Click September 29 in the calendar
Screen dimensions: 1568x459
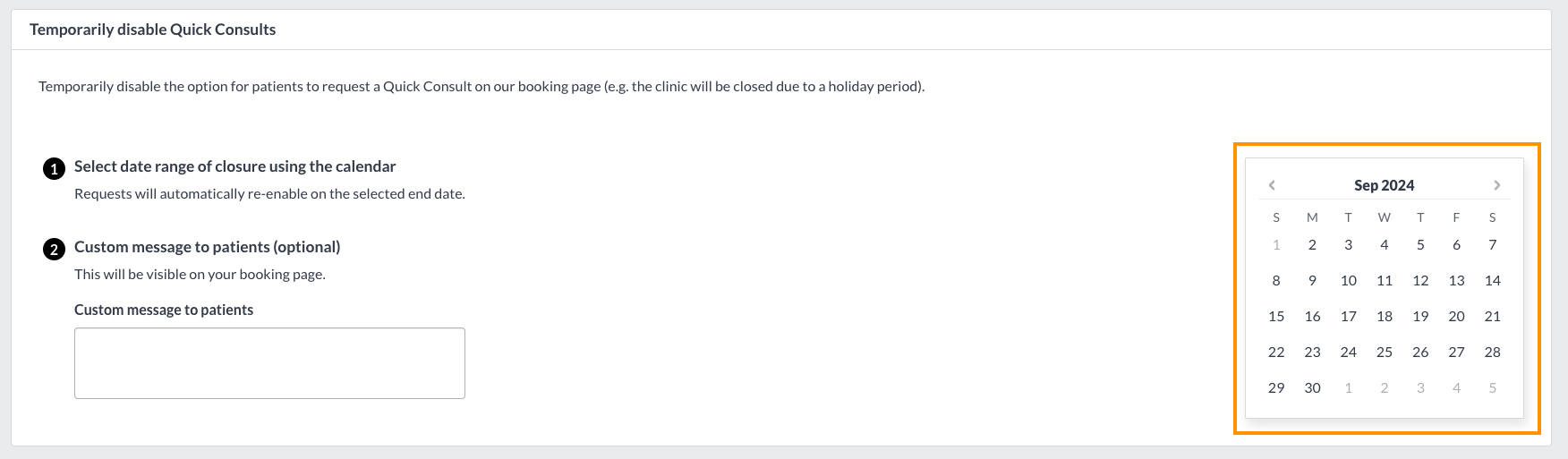[x=1276, y=387]
